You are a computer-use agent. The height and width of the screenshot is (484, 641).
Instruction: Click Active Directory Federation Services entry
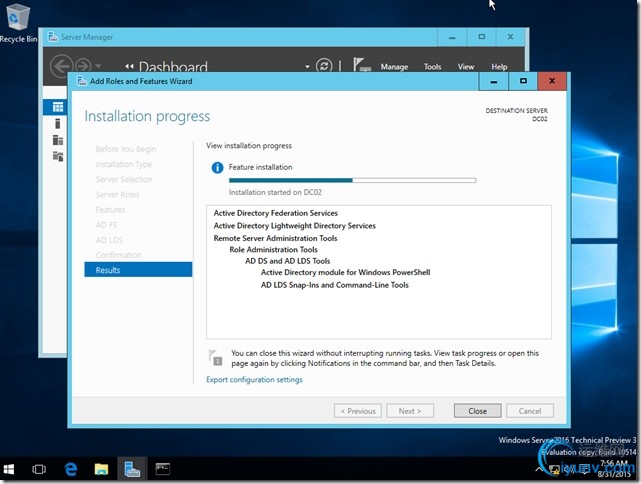(x=276, y=213)
